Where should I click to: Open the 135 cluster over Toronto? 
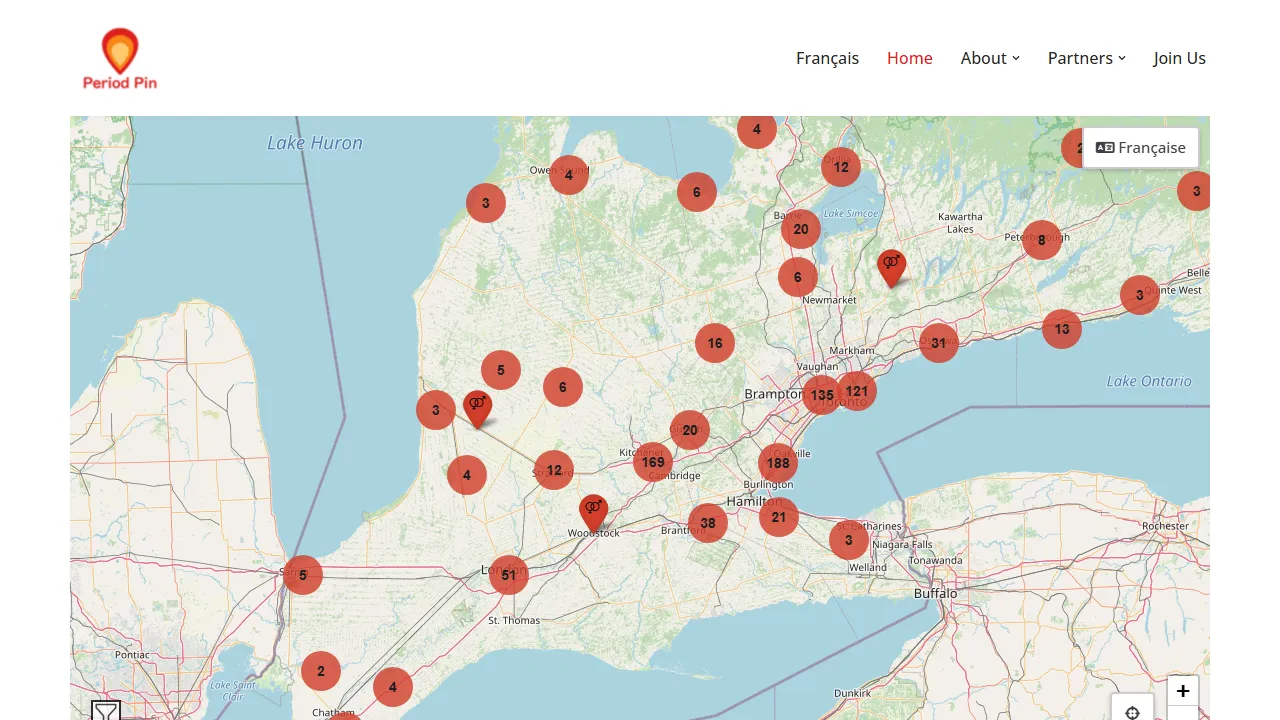(822, 395)
